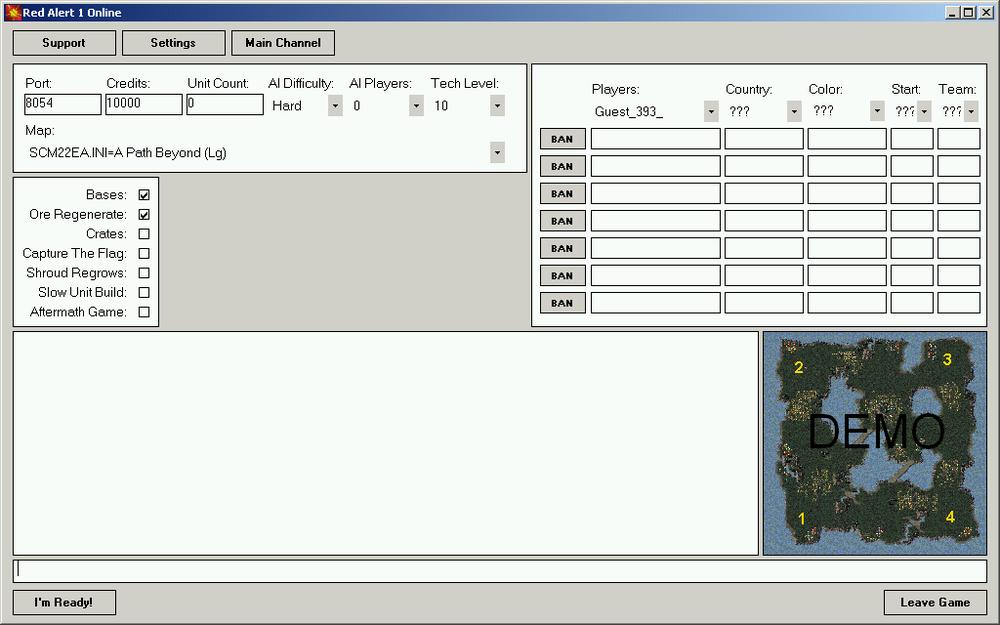The image size is (1000, 625).
Task: Click Leave Game button
Action: click(x=935, y=602)
